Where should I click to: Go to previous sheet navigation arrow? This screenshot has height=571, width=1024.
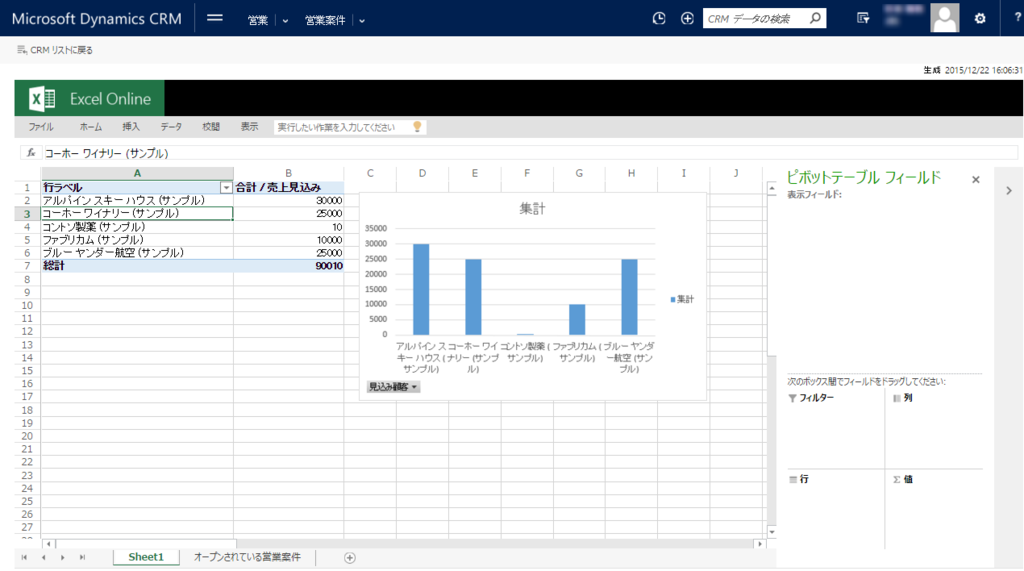point(44,557)
